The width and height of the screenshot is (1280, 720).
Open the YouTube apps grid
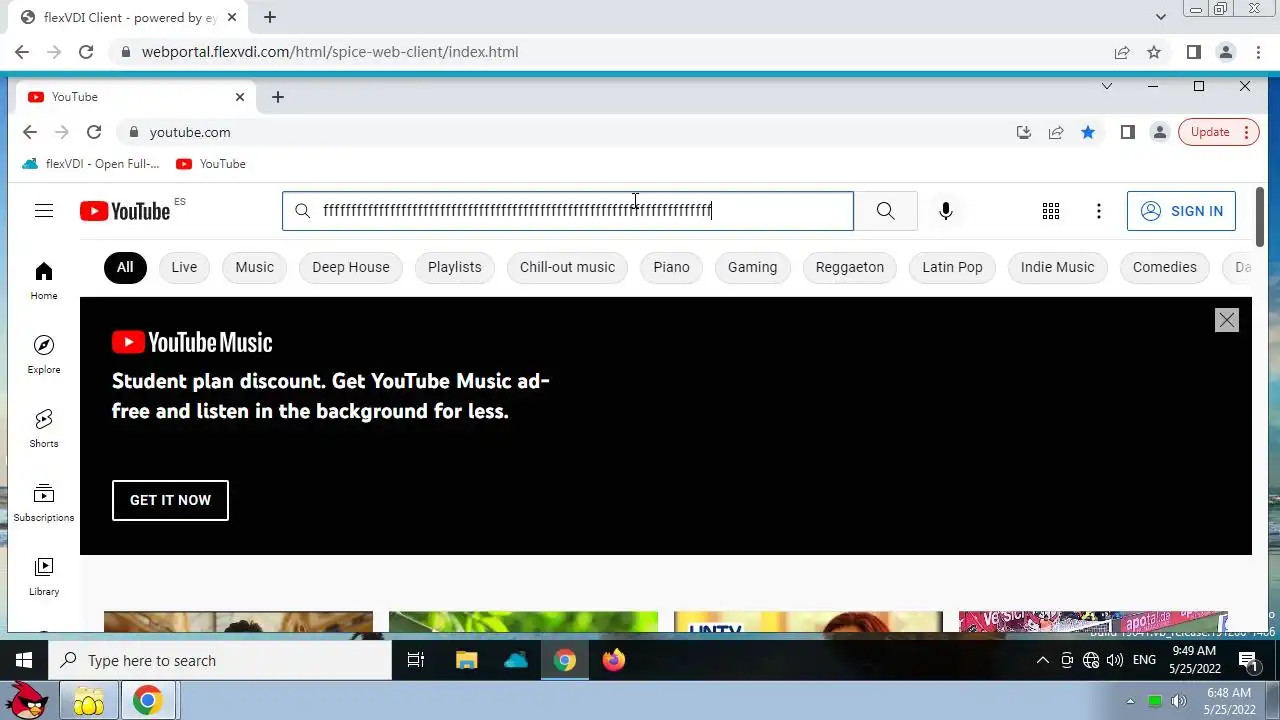pos(1050,211)
